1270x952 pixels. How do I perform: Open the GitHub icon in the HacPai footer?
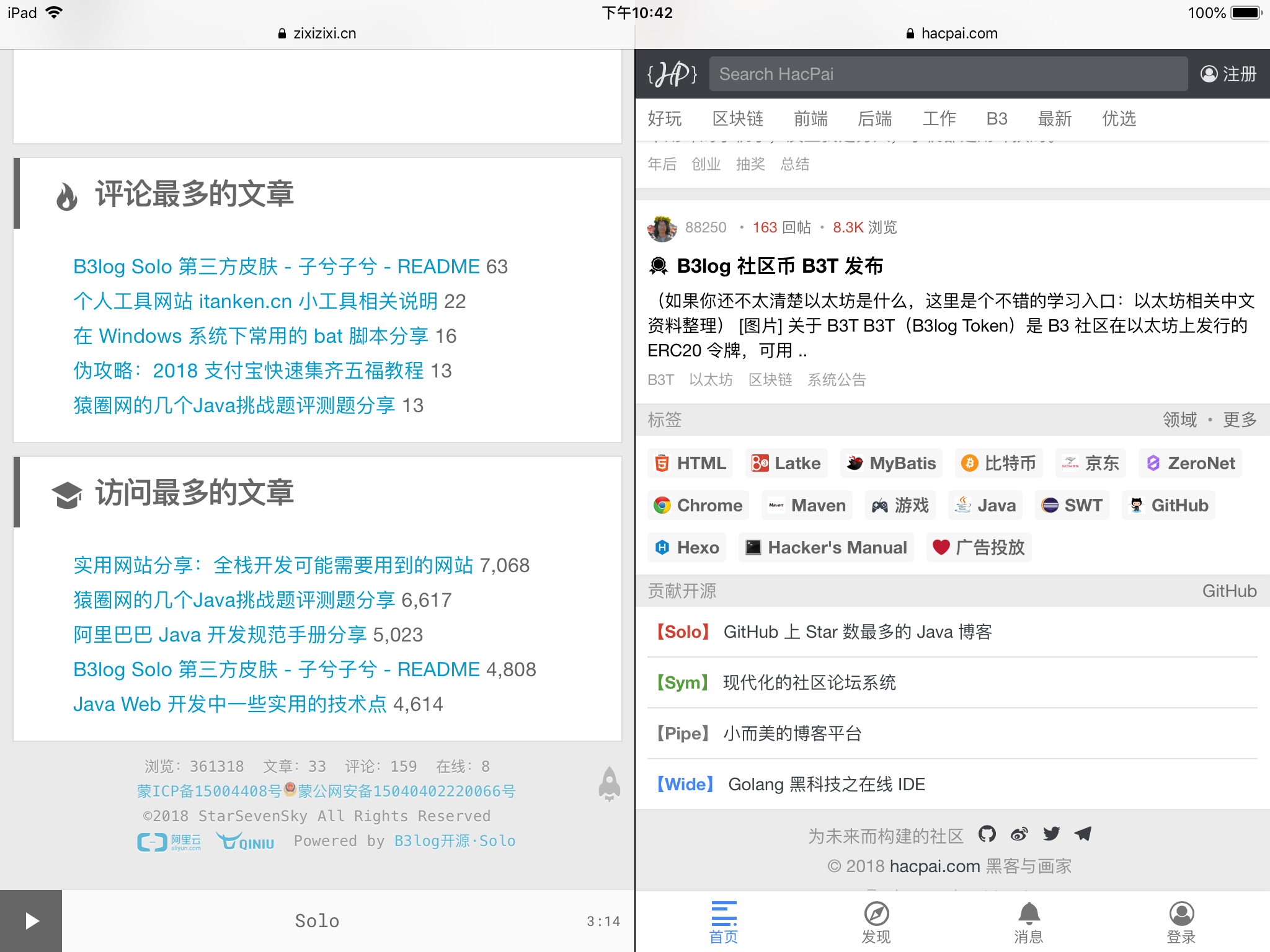987,834
